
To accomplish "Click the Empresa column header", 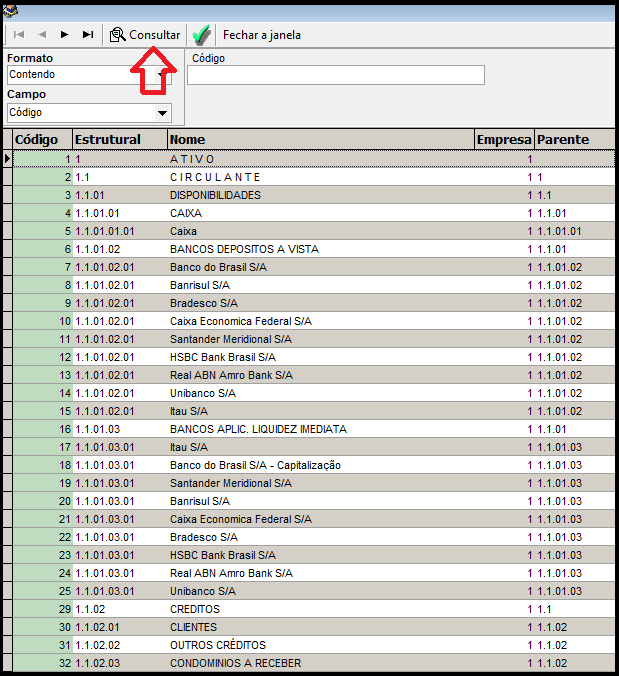I will click(504, 140).
